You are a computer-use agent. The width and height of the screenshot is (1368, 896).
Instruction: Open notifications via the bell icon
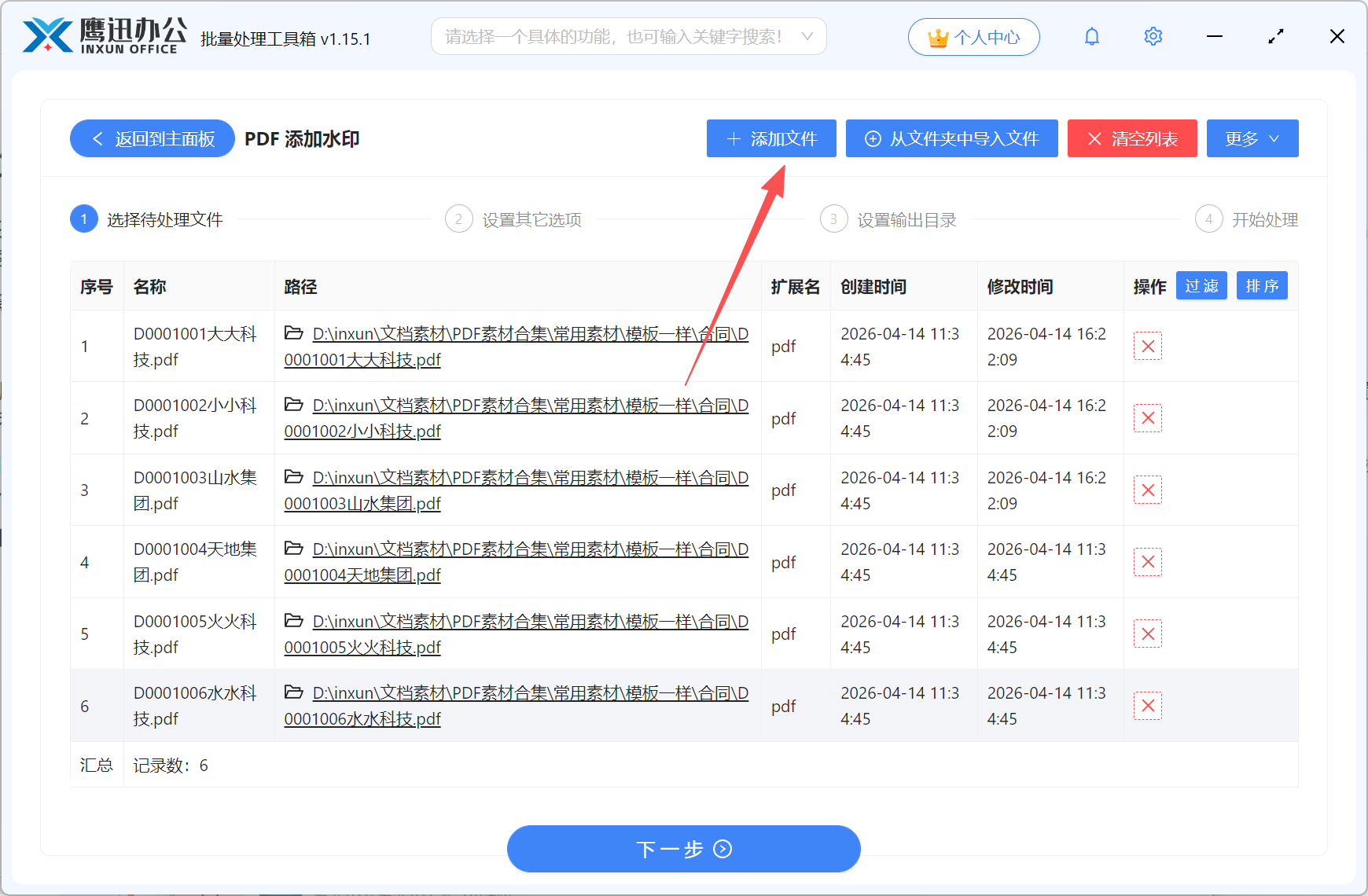[1091, 36]
